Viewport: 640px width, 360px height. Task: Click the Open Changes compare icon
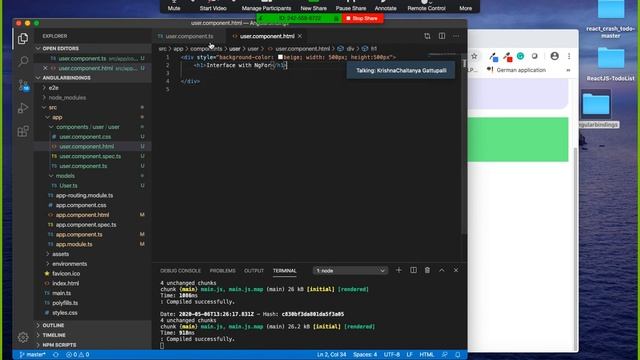pos(427,36)
